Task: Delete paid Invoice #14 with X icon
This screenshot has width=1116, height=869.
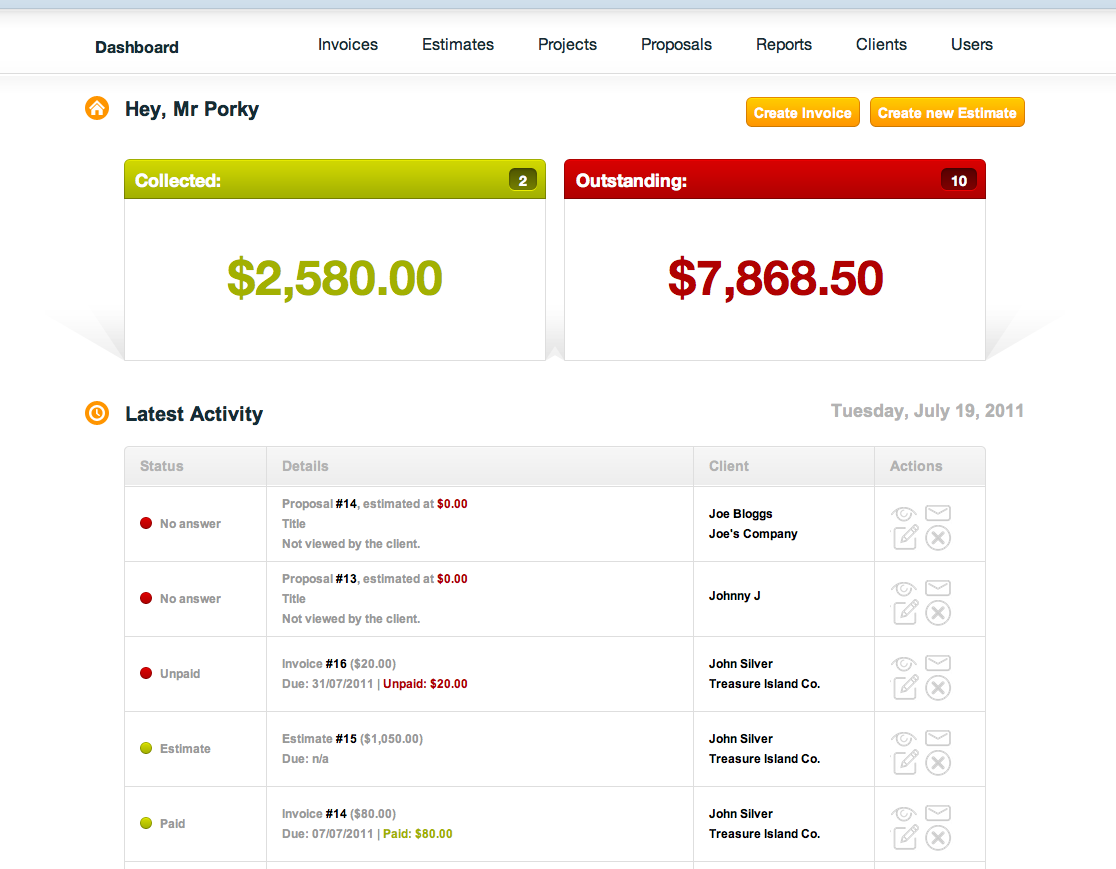Action: [x=937, y=838]
